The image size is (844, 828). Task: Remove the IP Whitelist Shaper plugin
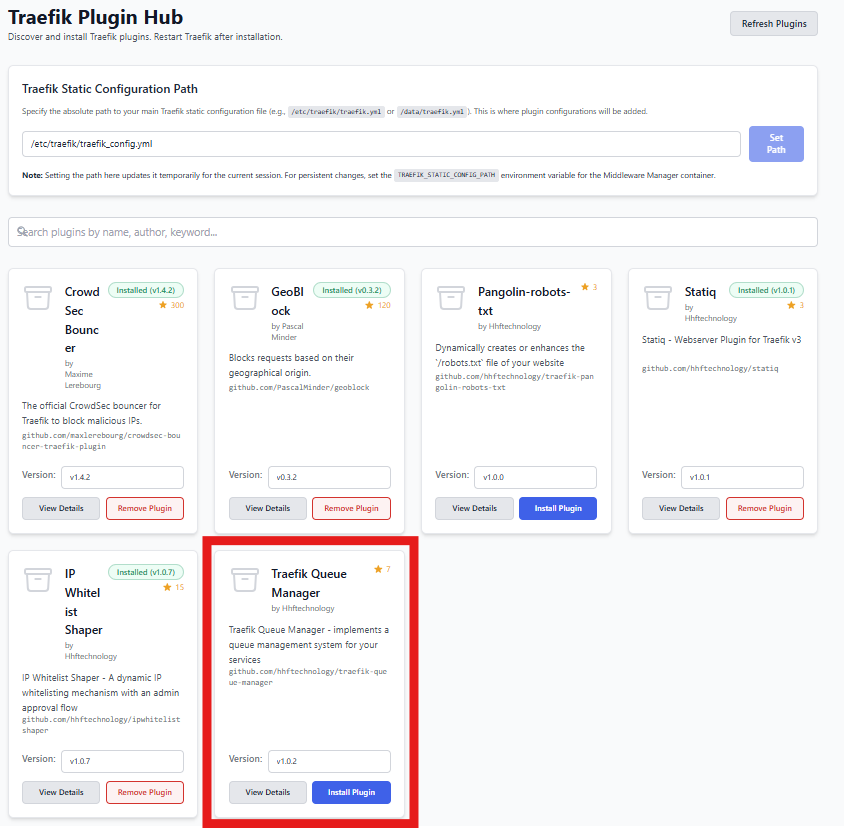pos(145,792)
